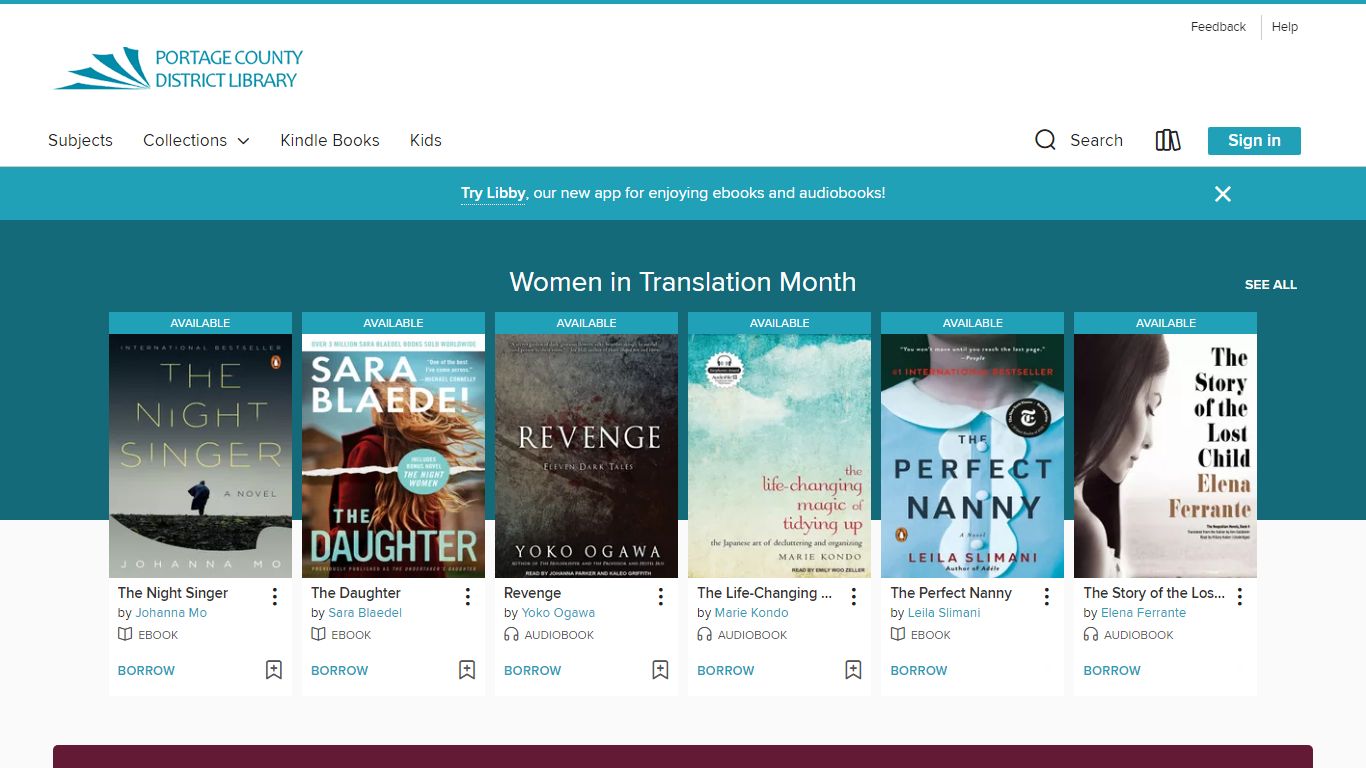
Task: View author Johanna Mo
Action: pyautogui.click(x=171, y=613)
